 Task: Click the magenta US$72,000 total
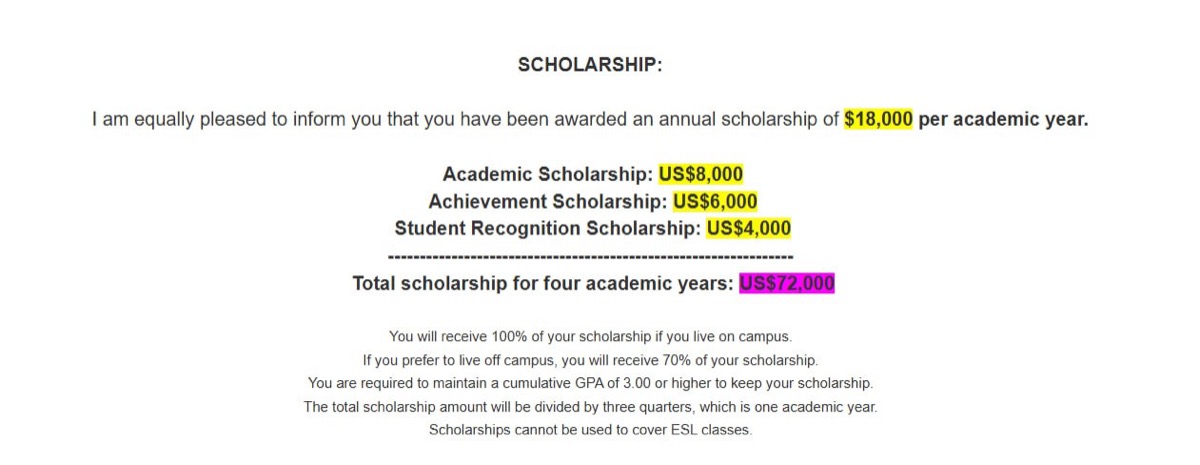click(787, 283)
